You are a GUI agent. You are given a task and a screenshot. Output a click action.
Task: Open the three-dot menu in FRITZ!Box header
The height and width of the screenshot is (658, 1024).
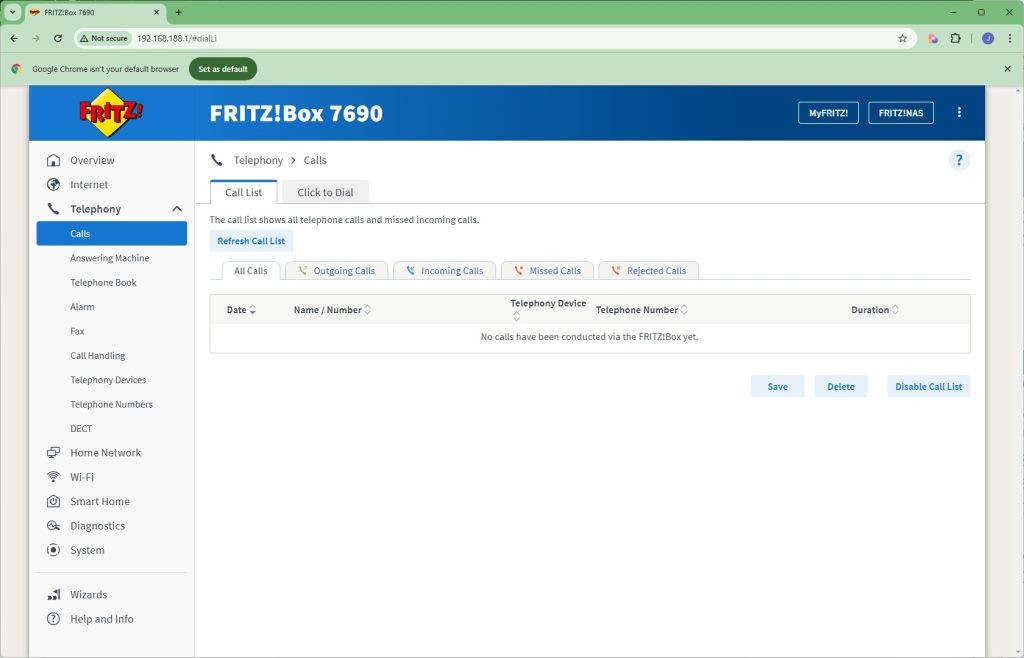[x=959, y=112]
